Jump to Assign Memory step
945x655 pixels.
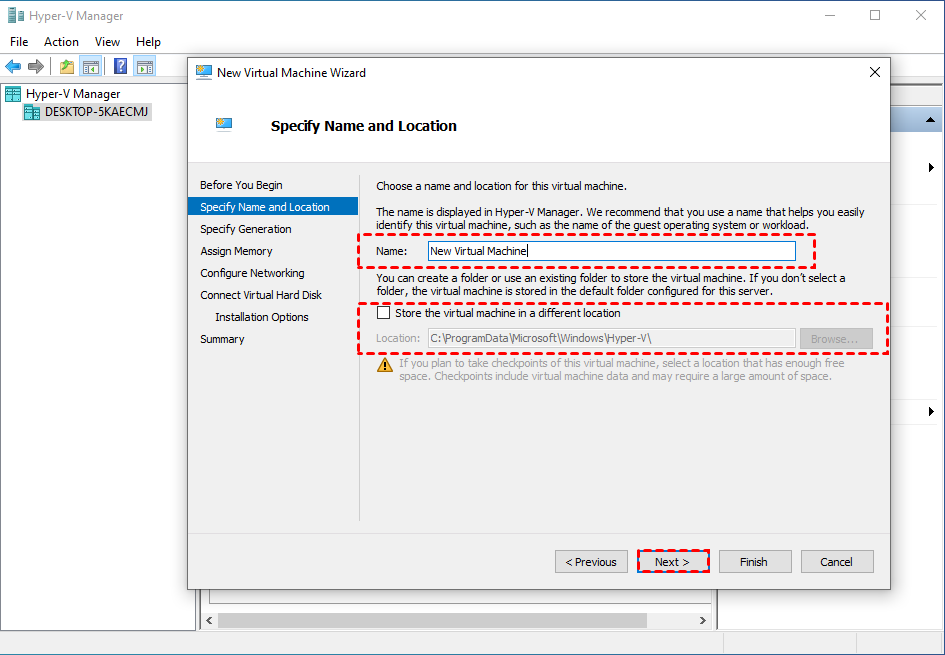click(x=236, y=251)
